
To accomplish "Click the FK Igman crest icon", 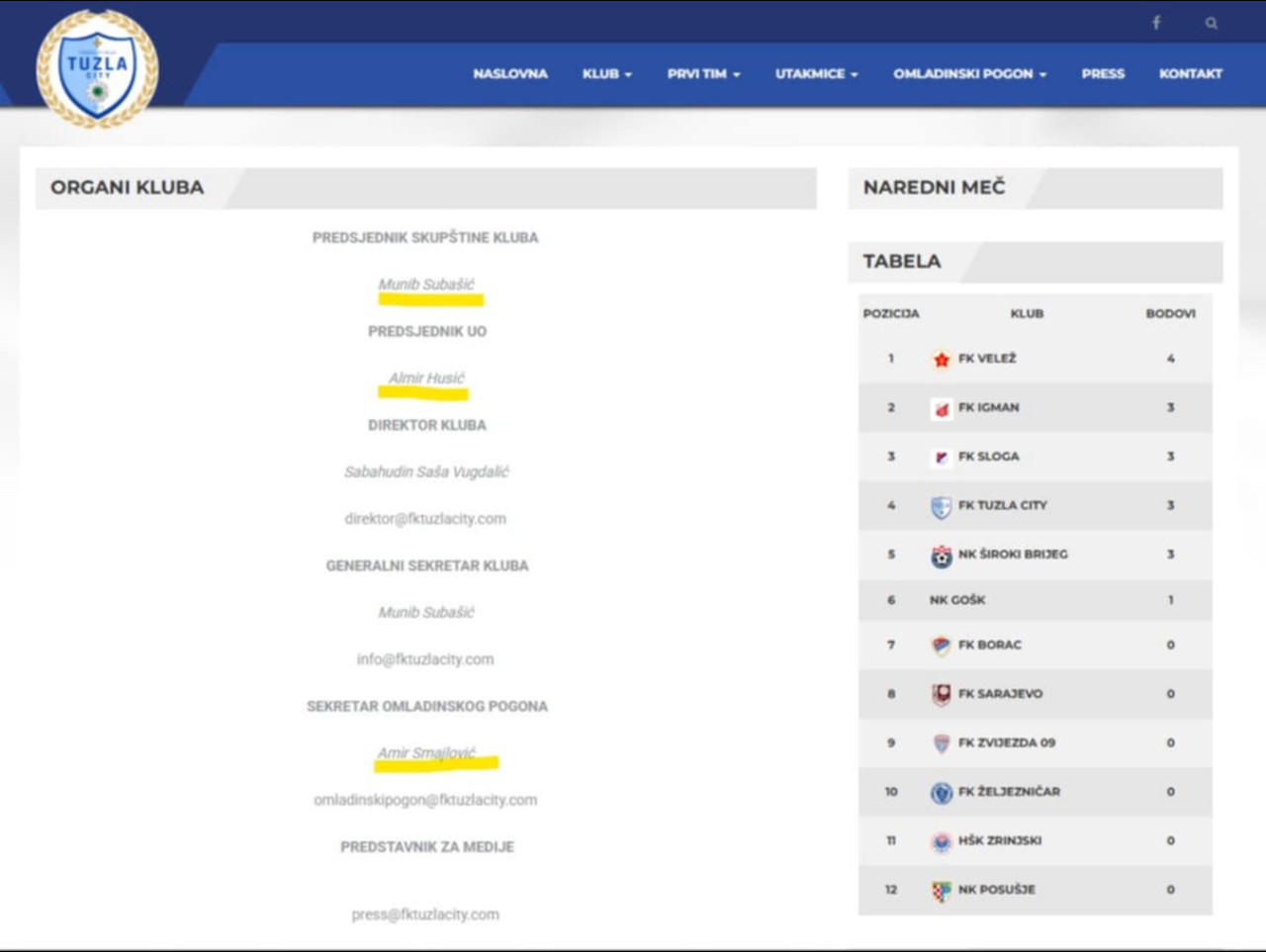I will [941, 407].
